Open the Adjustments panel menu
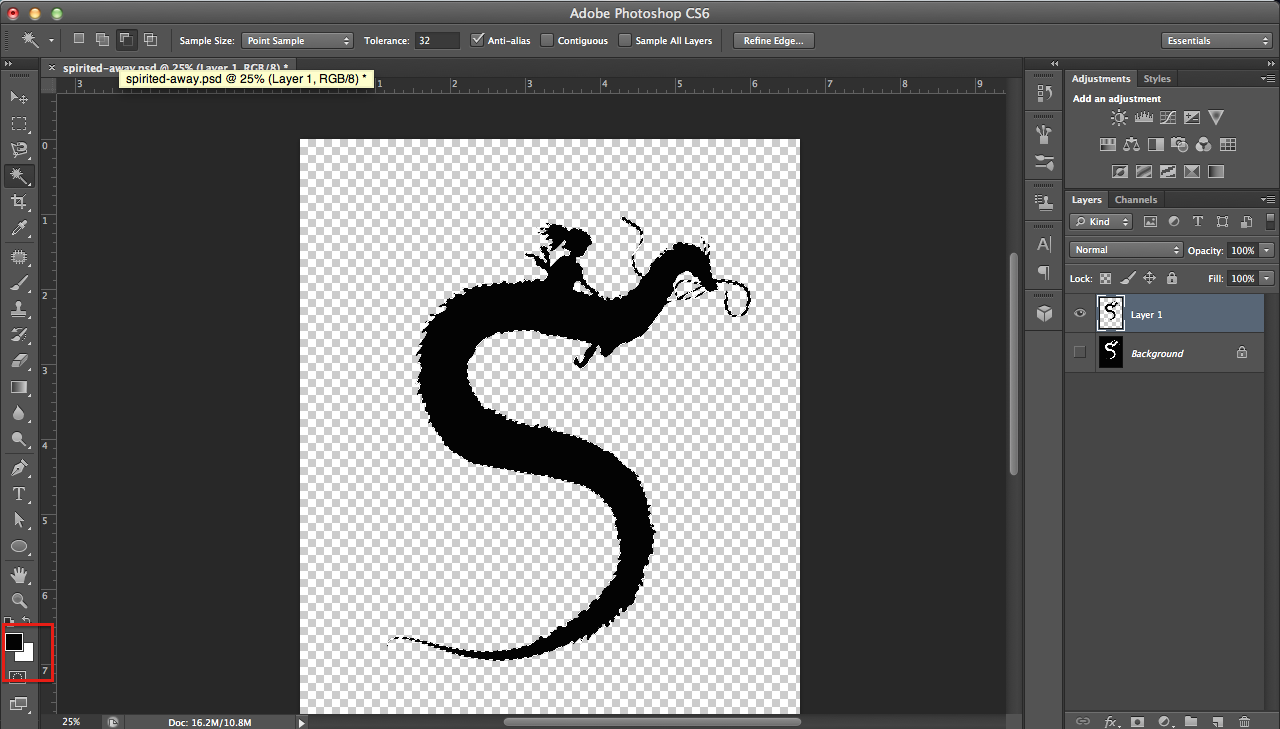 1268,78
